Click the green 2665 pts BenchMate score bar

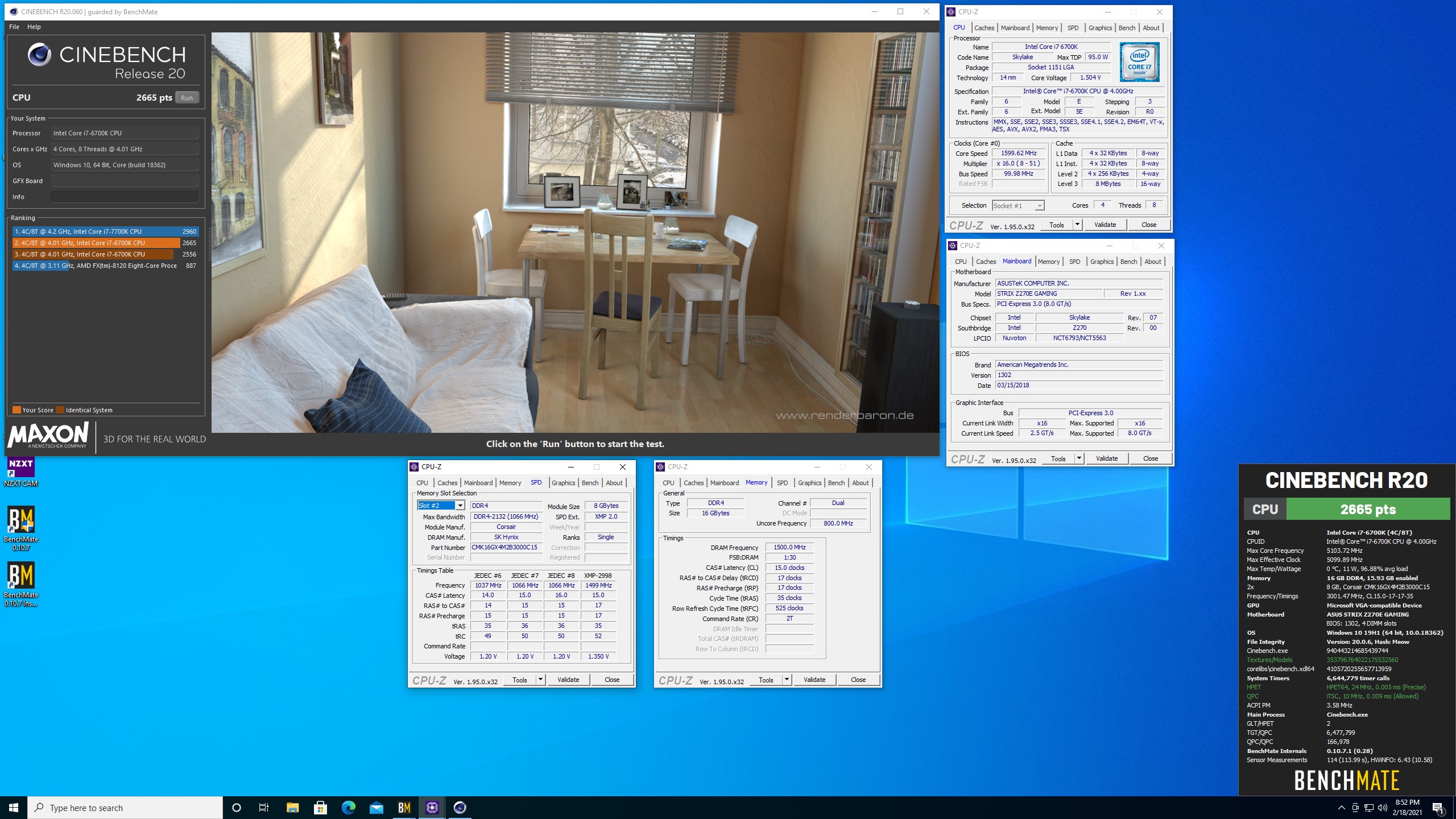tap(1368, 509)
